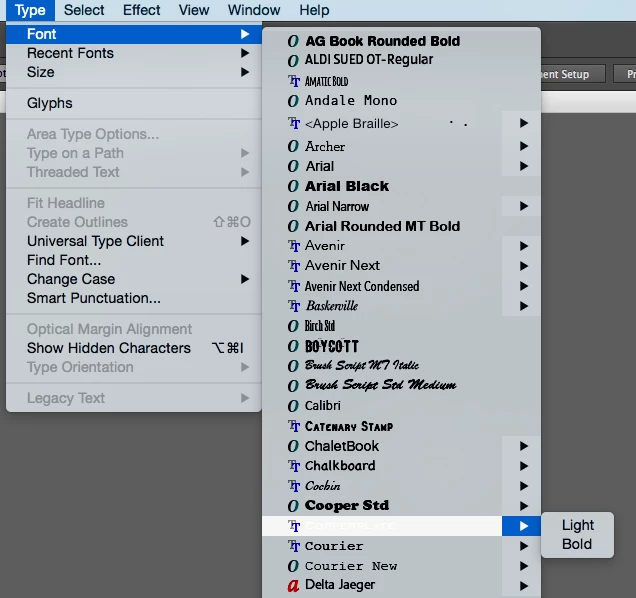Open the Universal Type Client submenu
Viewport: 636px width, 598px height.
(134, 241)
